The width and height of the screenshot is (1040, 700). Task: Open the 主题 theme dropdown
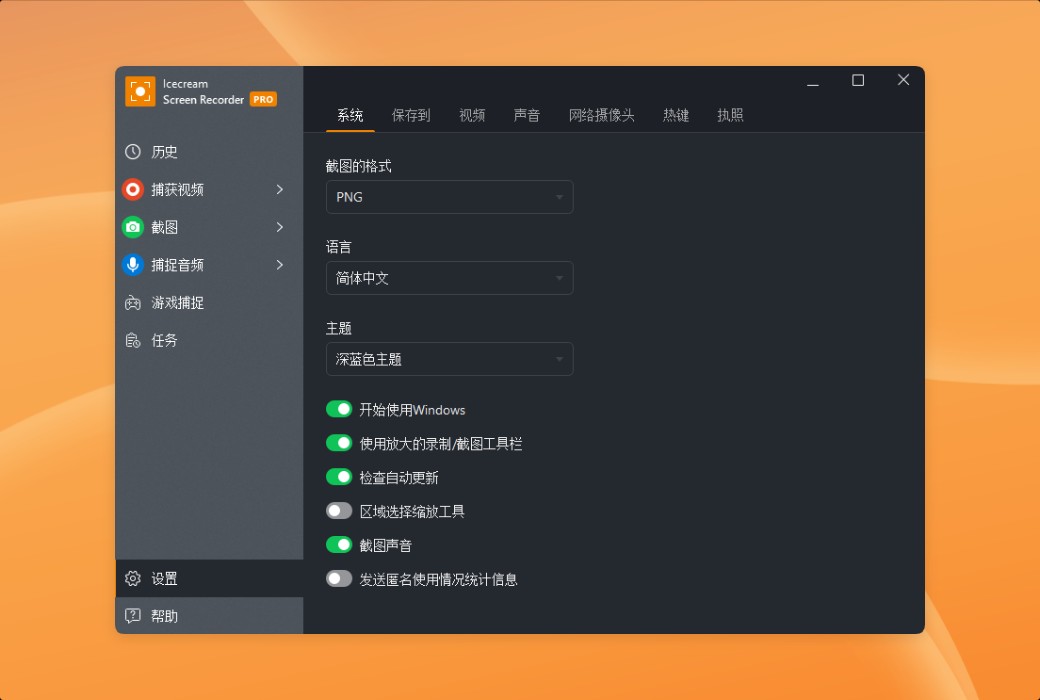pos(449,359)
